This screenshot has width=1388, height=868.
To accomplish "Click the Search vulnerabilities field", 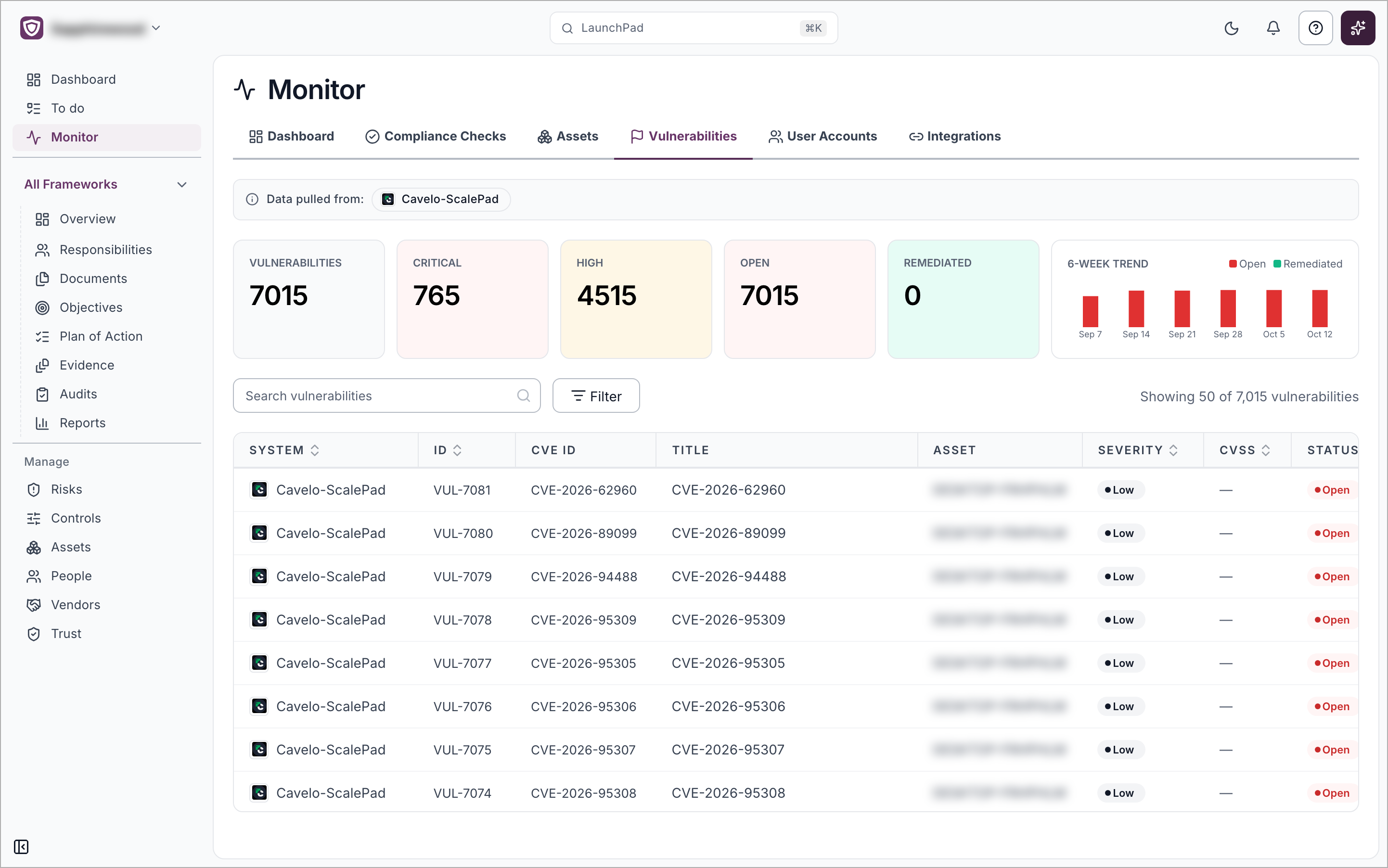I will click(386, 396).
